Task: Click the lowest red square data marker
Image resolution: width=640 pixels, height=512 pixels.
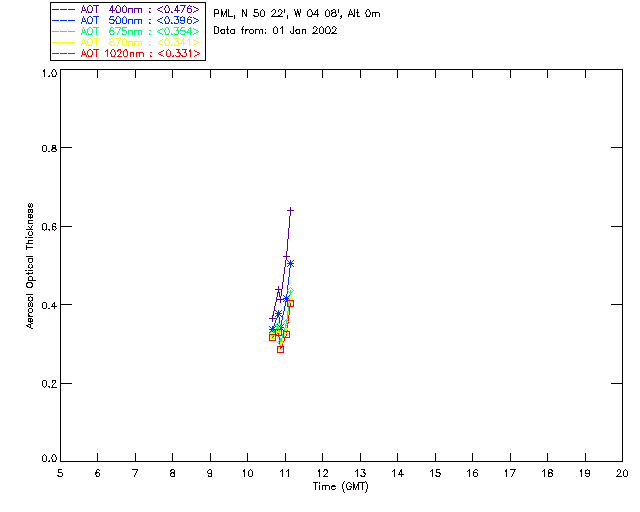Action: pyautogui.click(x=280, y=349)
